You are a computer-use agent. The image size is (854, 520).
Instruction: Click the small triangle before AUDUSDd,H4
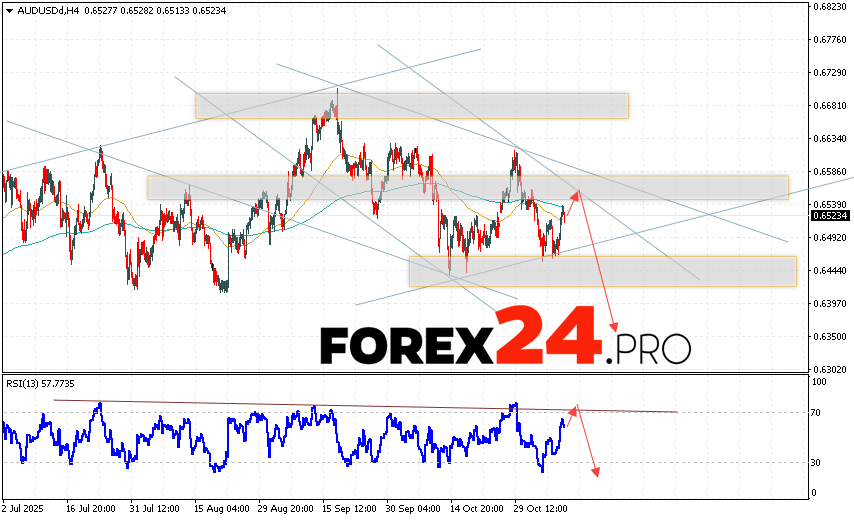7,10
